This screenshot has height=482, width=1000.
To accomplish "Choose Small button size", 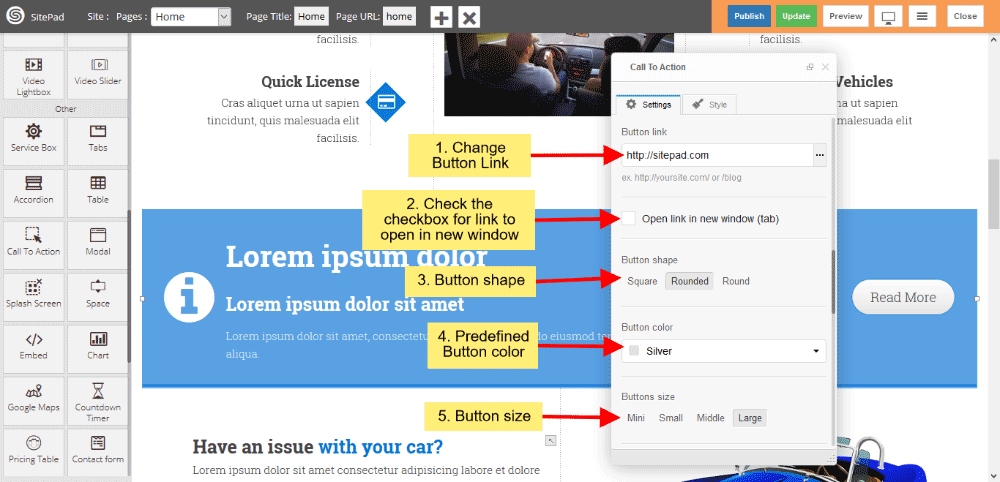I will pos(671,418).
